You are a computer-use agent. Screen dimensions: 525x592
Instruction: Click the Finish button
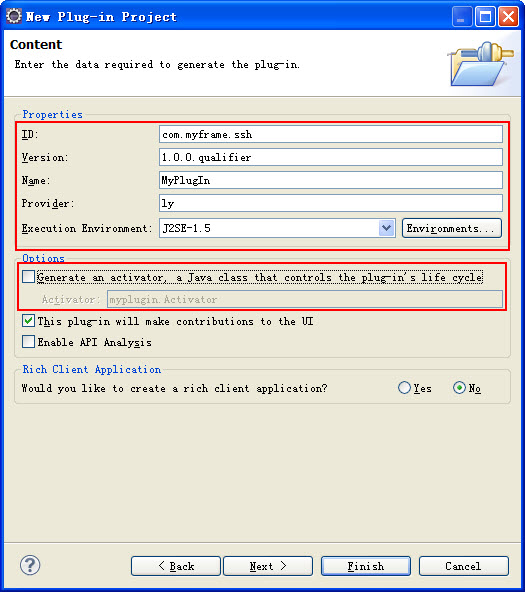366,566
